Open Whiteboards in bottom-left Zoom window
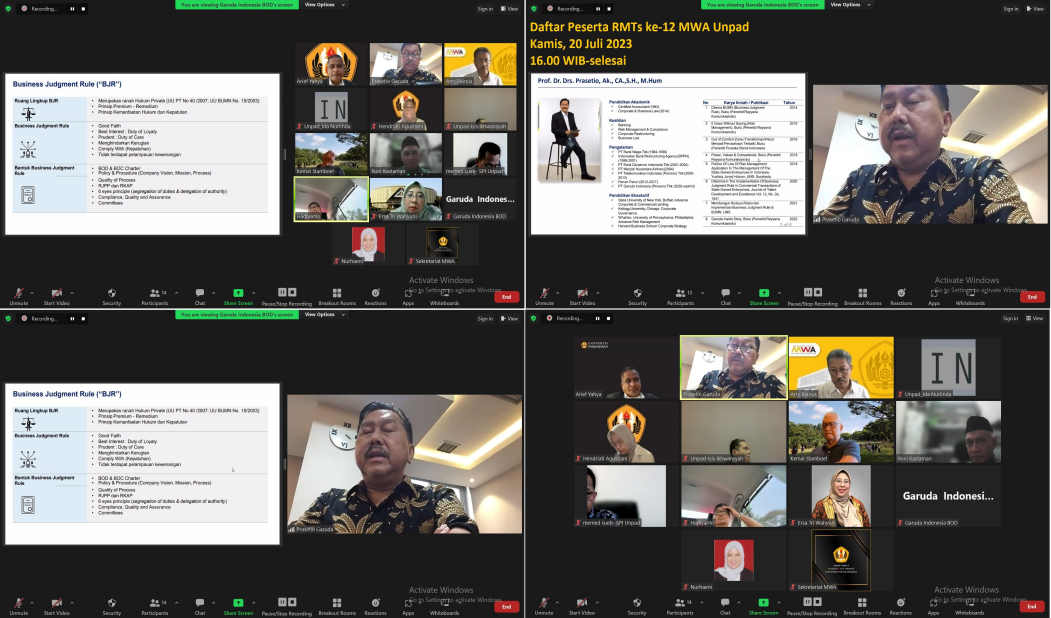This screenshot has height=618, width=1051. coord(444,606)
